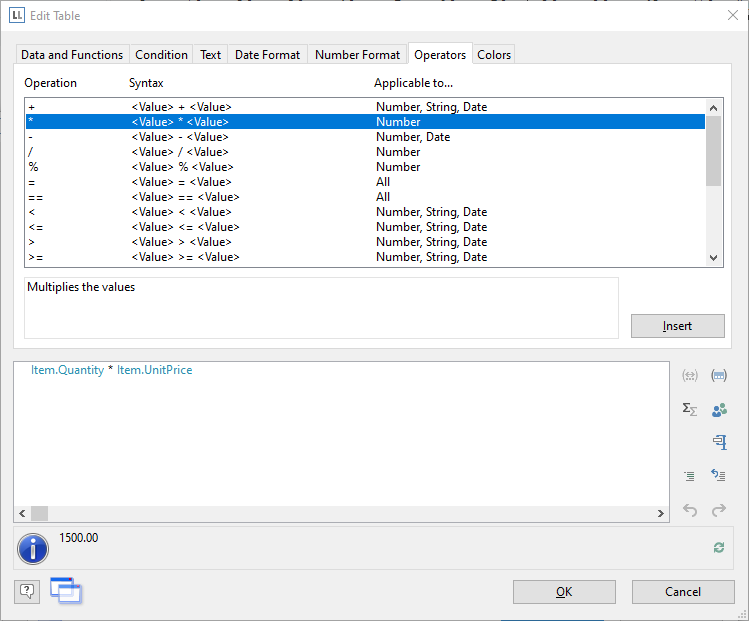Click the sum aggregate functions icon
The image size is (749, 621).
click(689, 409)
